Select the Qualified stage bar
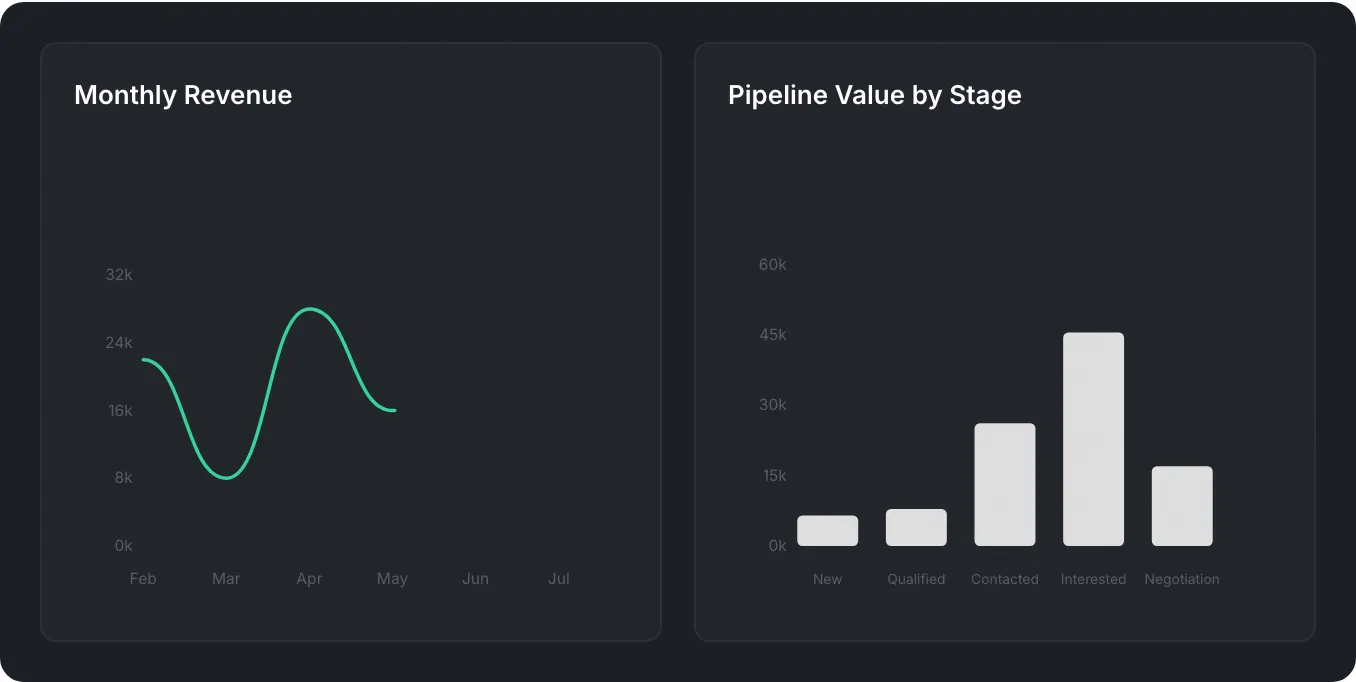Viewport: 1356px width, 682px height. (x=915, y=527)
